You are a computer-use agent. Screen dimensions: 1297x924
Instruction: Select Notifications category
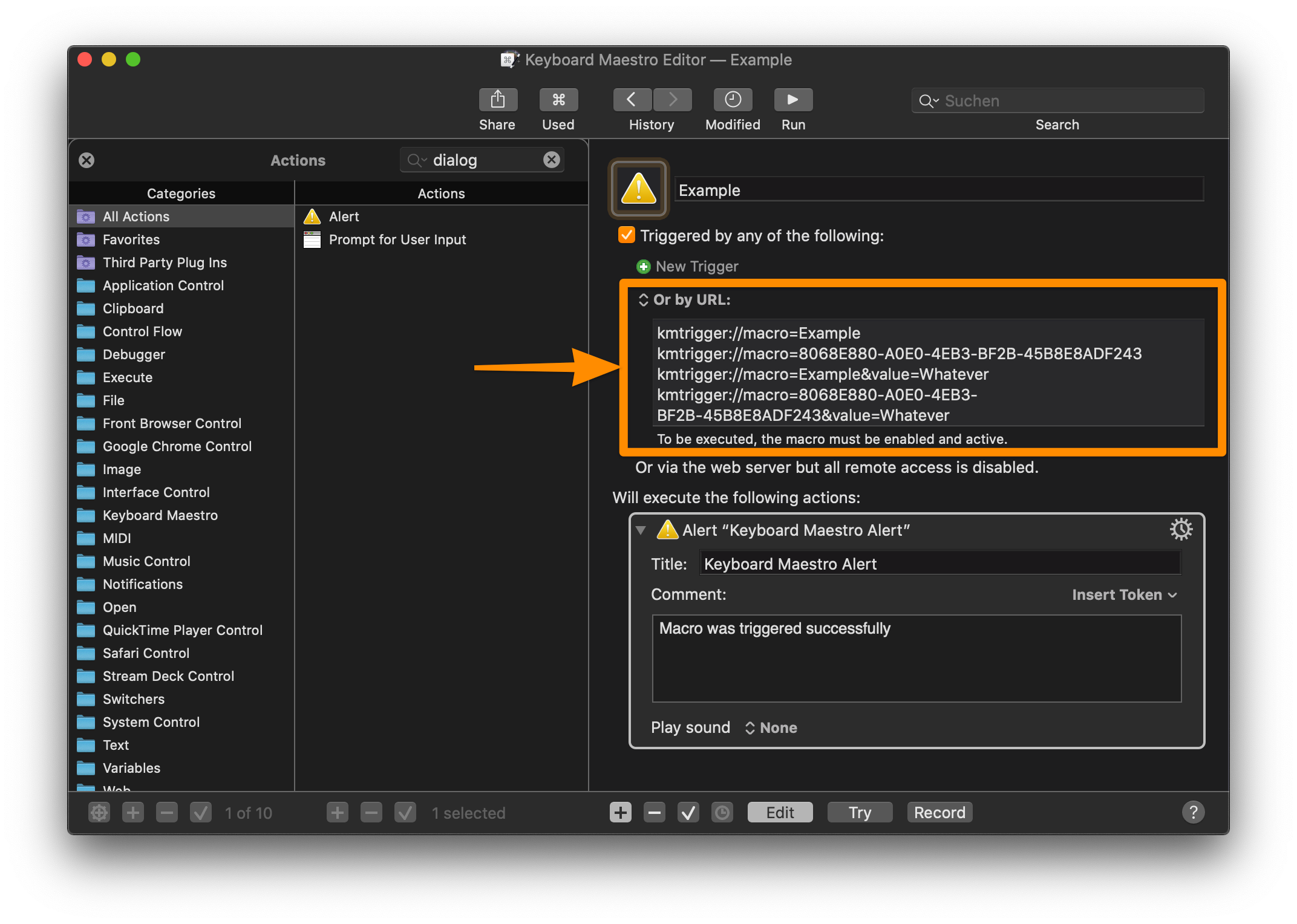[x=181, y=584]
